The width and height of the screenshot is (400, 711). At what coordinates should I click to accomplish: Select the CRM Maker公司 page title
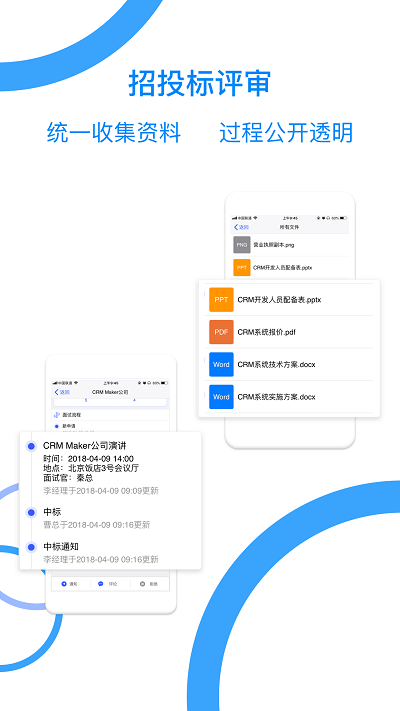tap(110, 392)
